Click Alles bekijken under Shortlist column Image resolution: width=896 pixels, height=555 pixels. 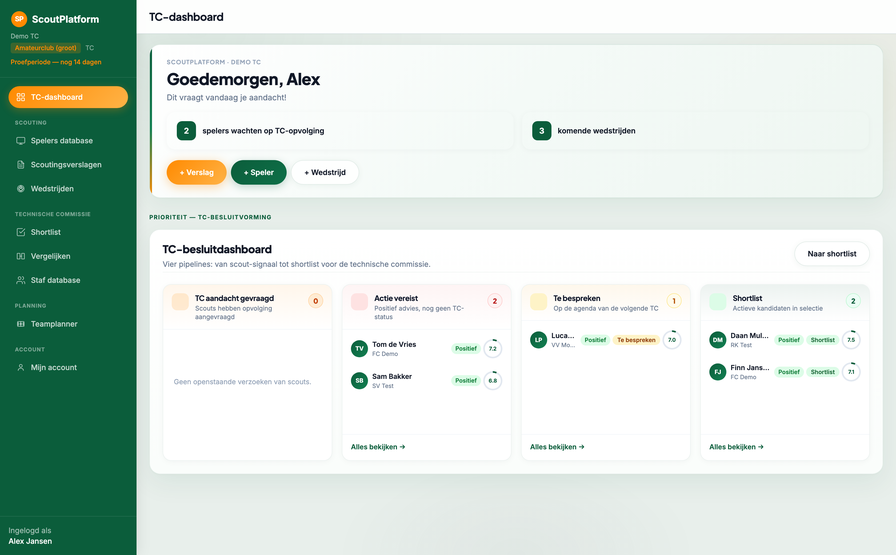[737, 447]
